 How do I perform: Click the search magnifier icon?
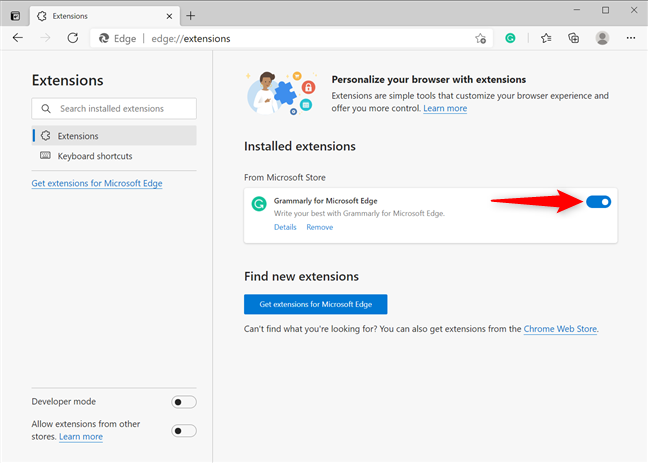[46, 109]
